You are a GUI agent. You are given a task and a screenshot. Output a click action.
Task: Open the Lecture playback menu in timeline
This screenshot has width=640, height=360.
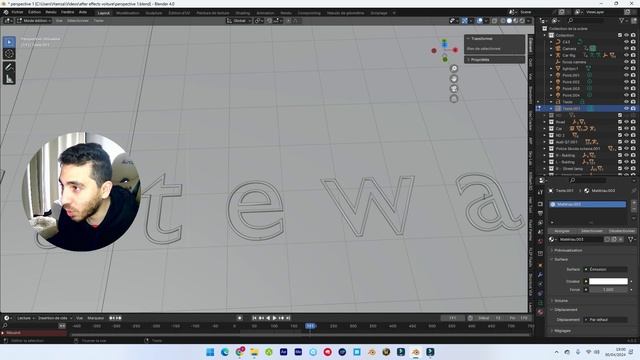coord(25,318)
